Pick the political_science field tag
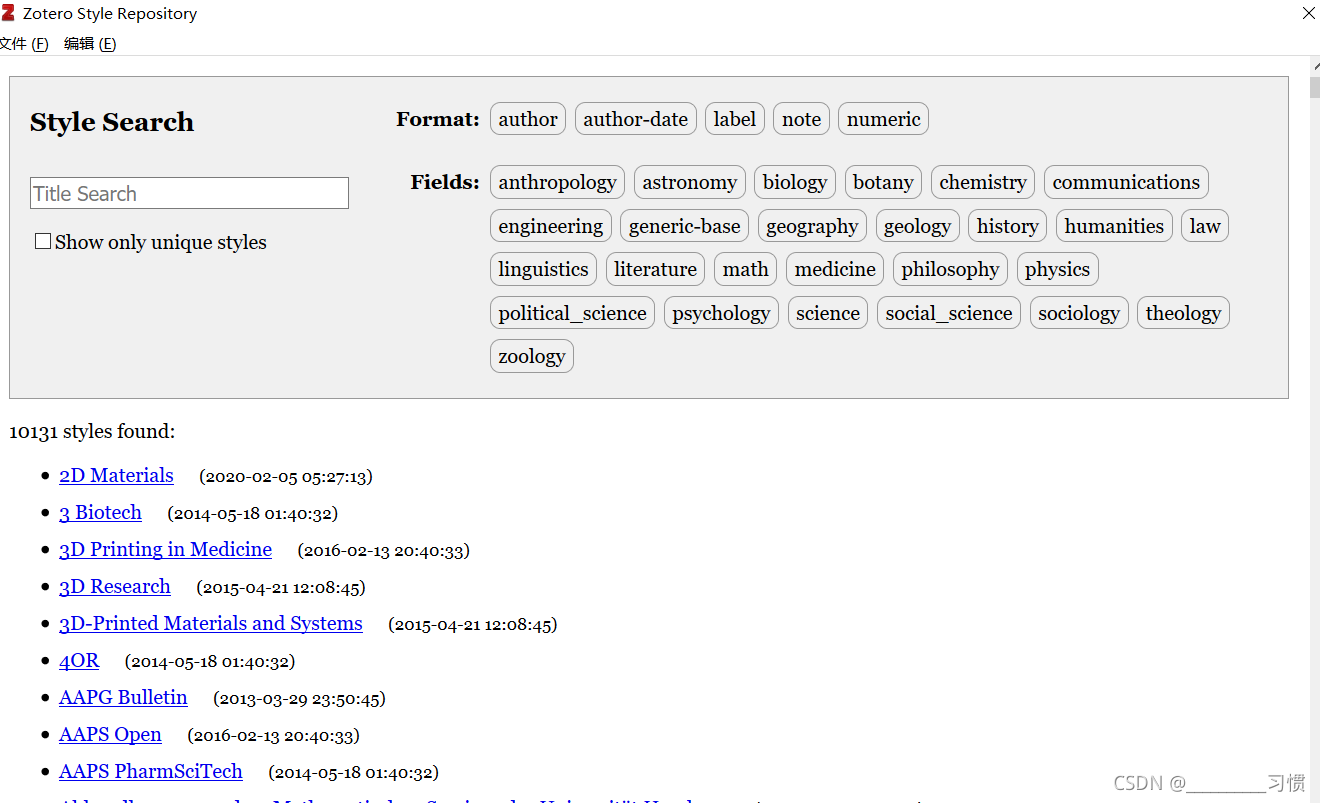The height and width of the screenshot is (803, 1320). tap(572, 313)
